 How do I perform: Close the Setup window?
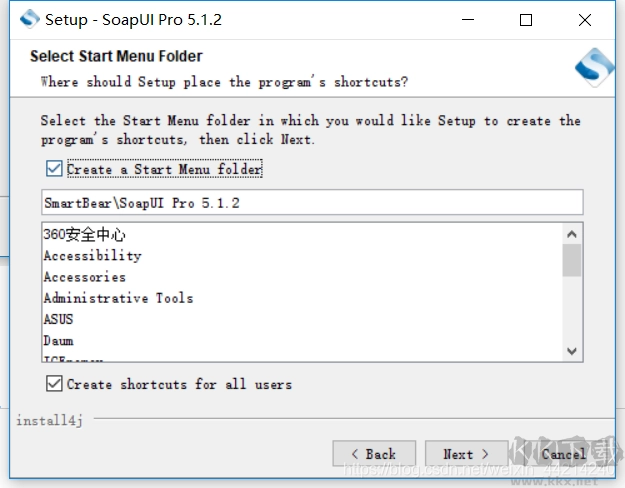tap(584, 20)
